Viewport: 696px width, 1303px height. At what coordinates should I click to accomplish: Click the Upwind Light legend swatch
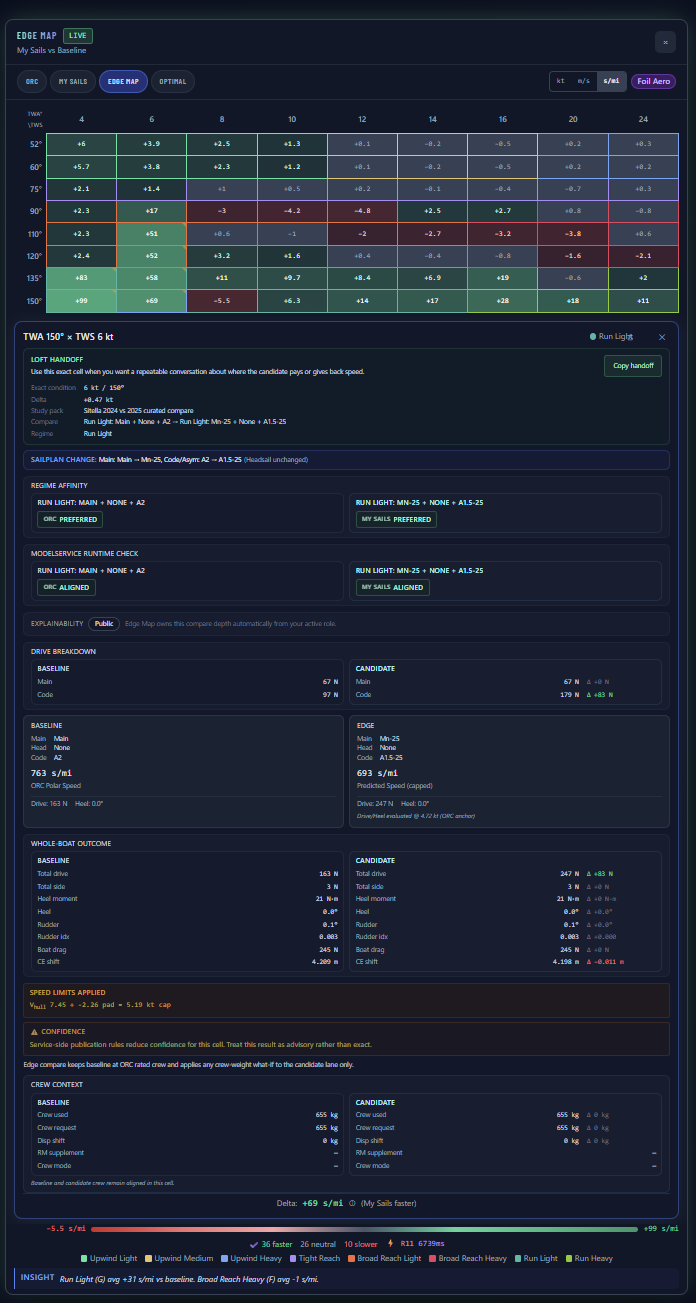click(x=86, y=1259)
